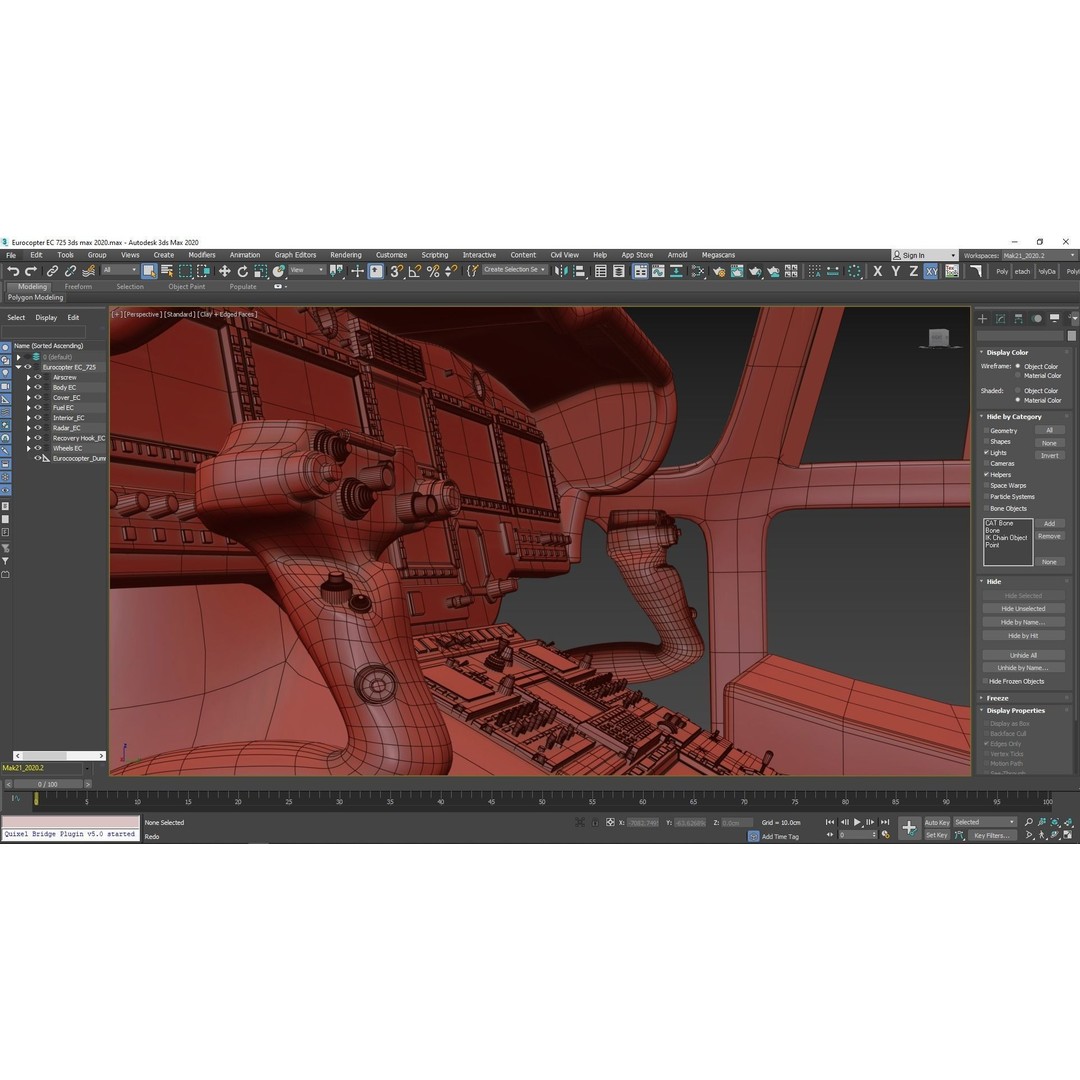Jump to the animation start
This screenshot has height=1080, width=1080.
830,822
